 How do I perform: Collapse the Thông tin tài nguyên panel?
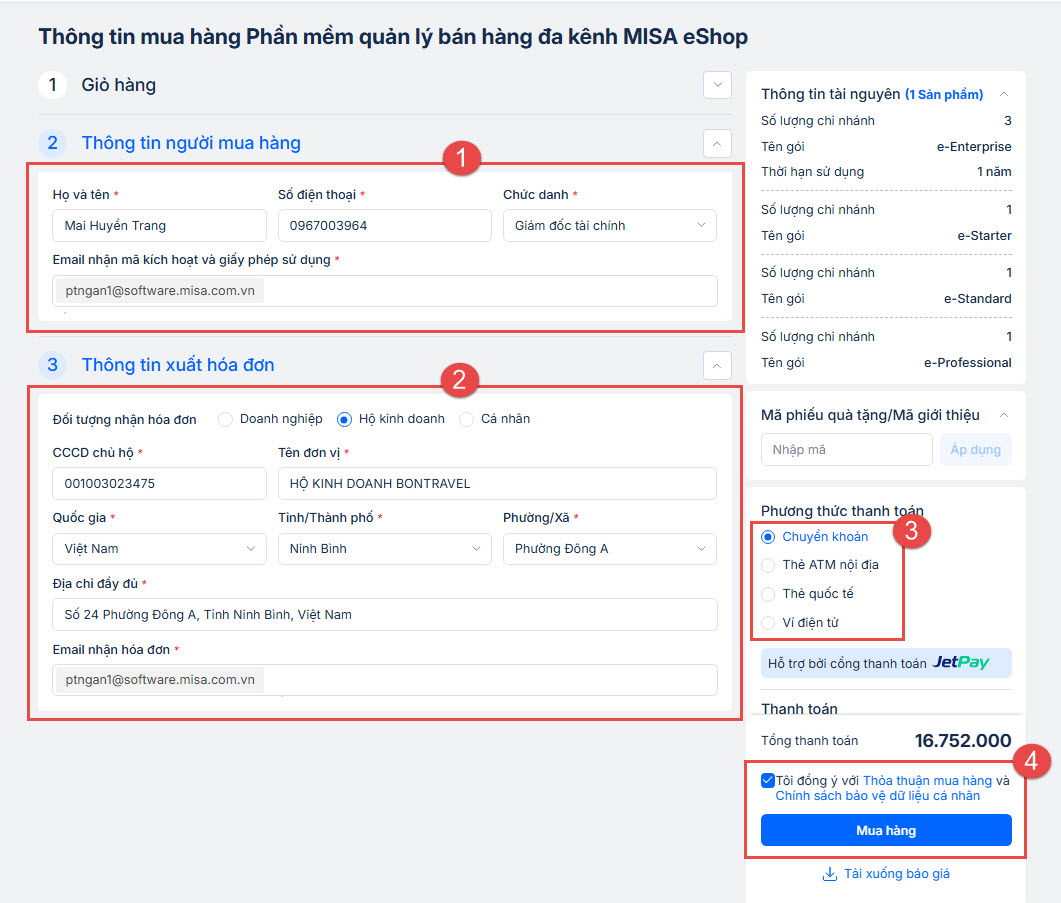tap(1004, 94)
